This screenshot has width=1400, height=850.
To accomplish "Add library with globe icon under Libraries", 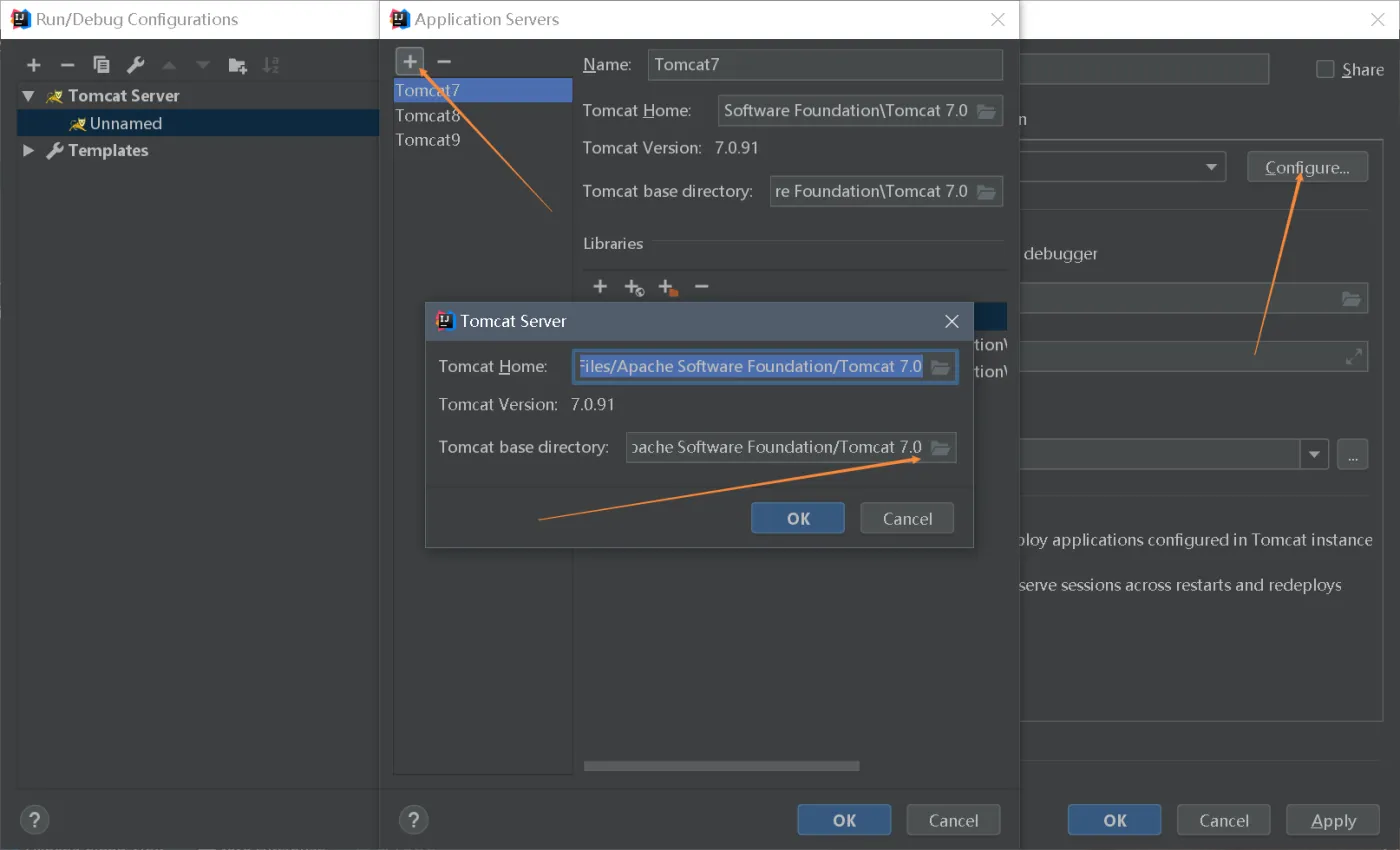I will click(x=634, y=287).
